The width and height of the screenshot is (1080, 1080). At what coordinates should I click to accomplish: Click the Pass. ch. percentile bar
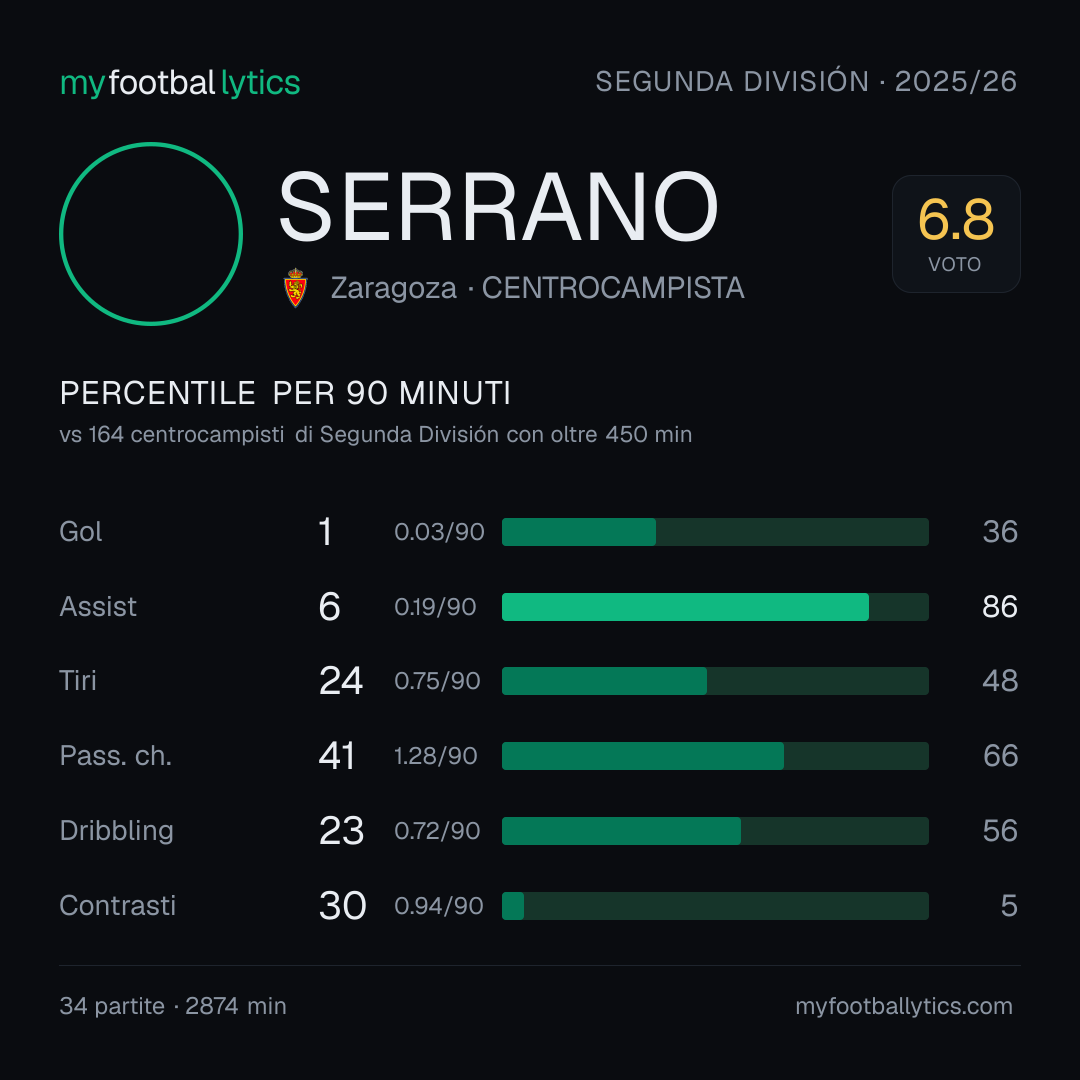(715, 756)
